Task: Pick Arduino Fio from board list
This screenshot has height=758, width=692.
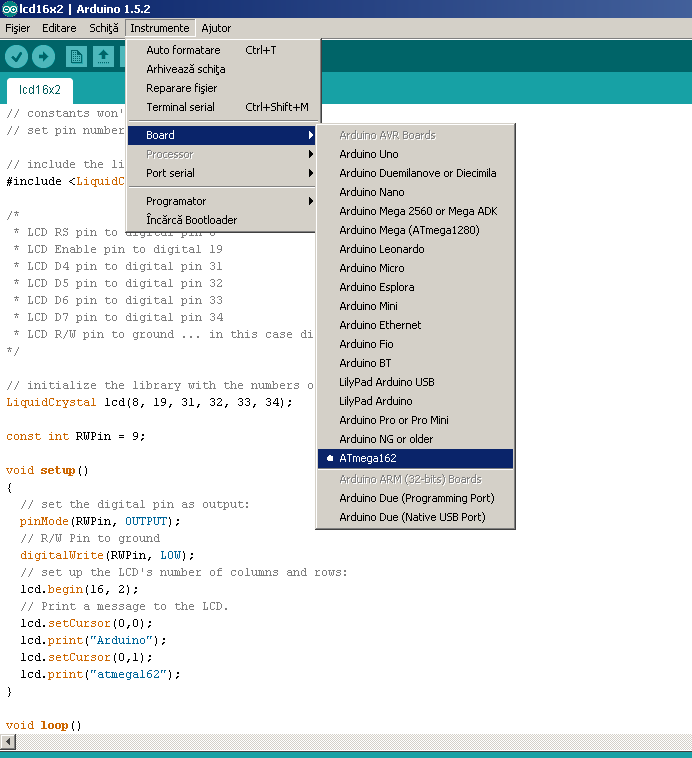Action: [x=415, y=344]
